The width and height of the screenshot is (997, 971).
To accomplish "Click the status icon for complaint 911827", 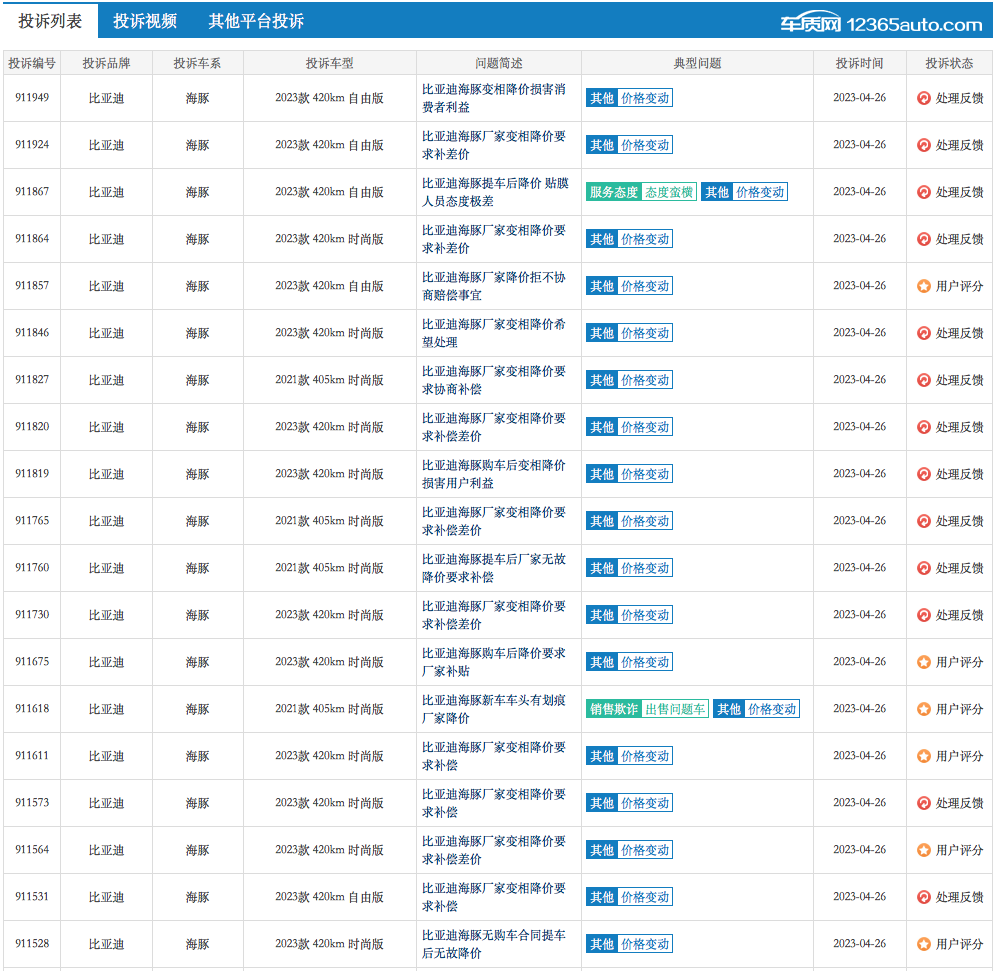I will (924, 380).
